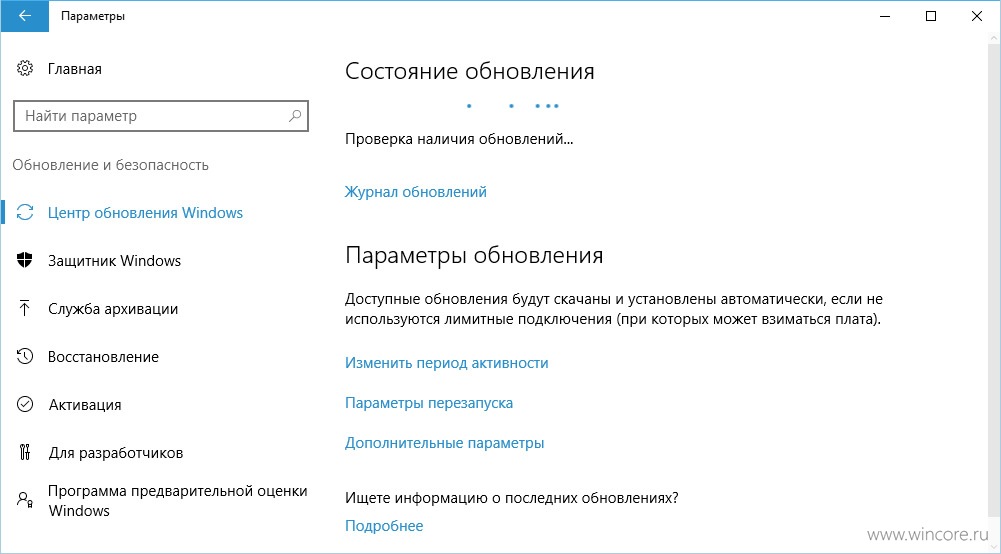Open Журнал обновлений link
The width and height of the screenshot is (1001, 554).
[416, 191]
